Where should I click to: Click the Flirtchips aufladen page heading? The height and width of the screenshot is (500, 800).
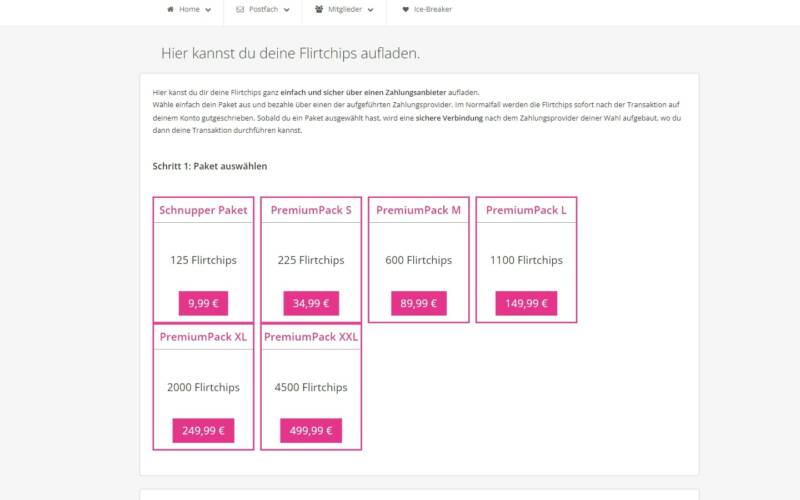(x=290, y=54)
